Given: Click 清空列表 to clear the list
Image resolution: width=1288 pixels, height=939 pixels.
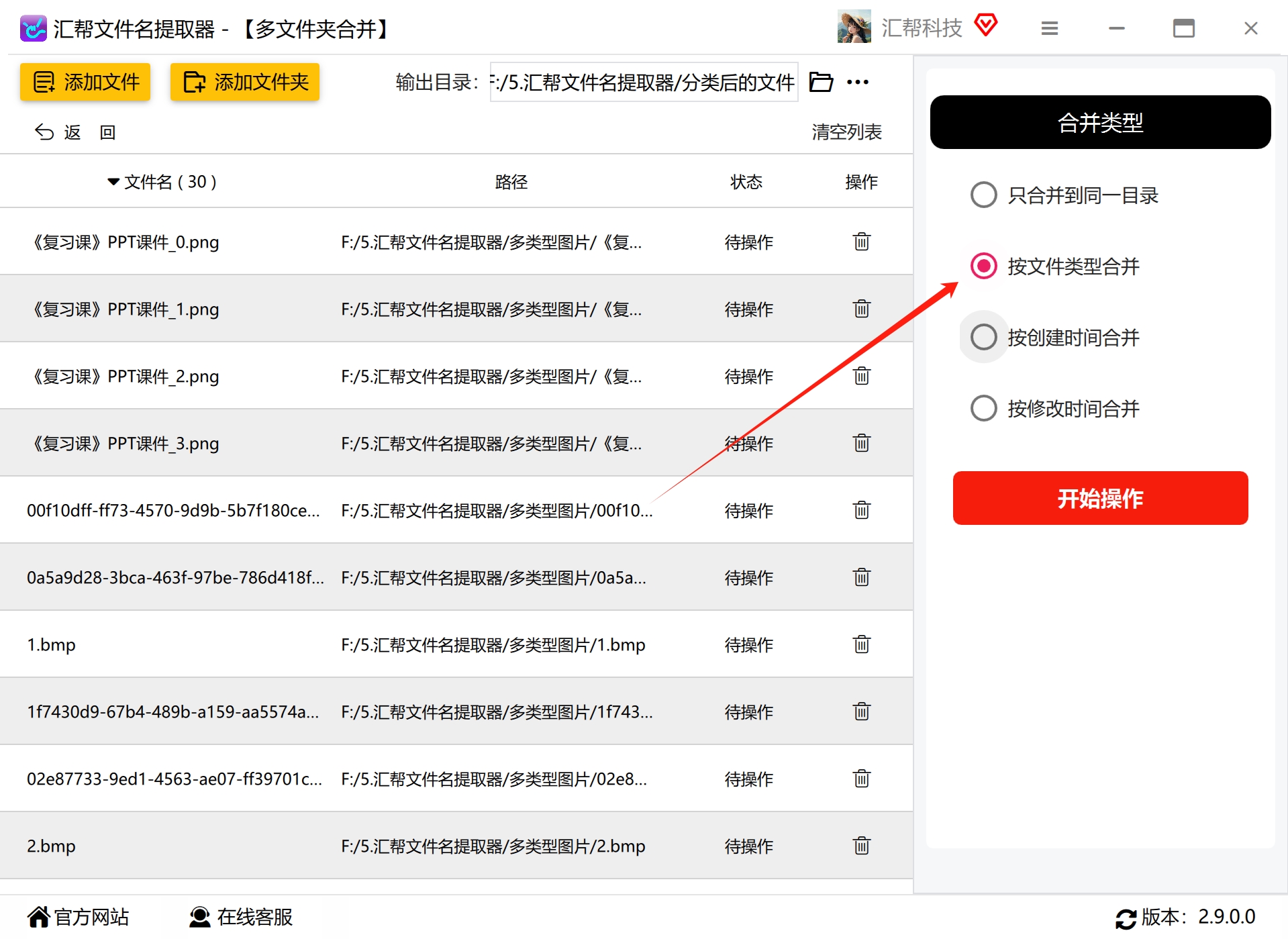Looking at the screenshot, I should pyautogui.click(x=846, y=132).
